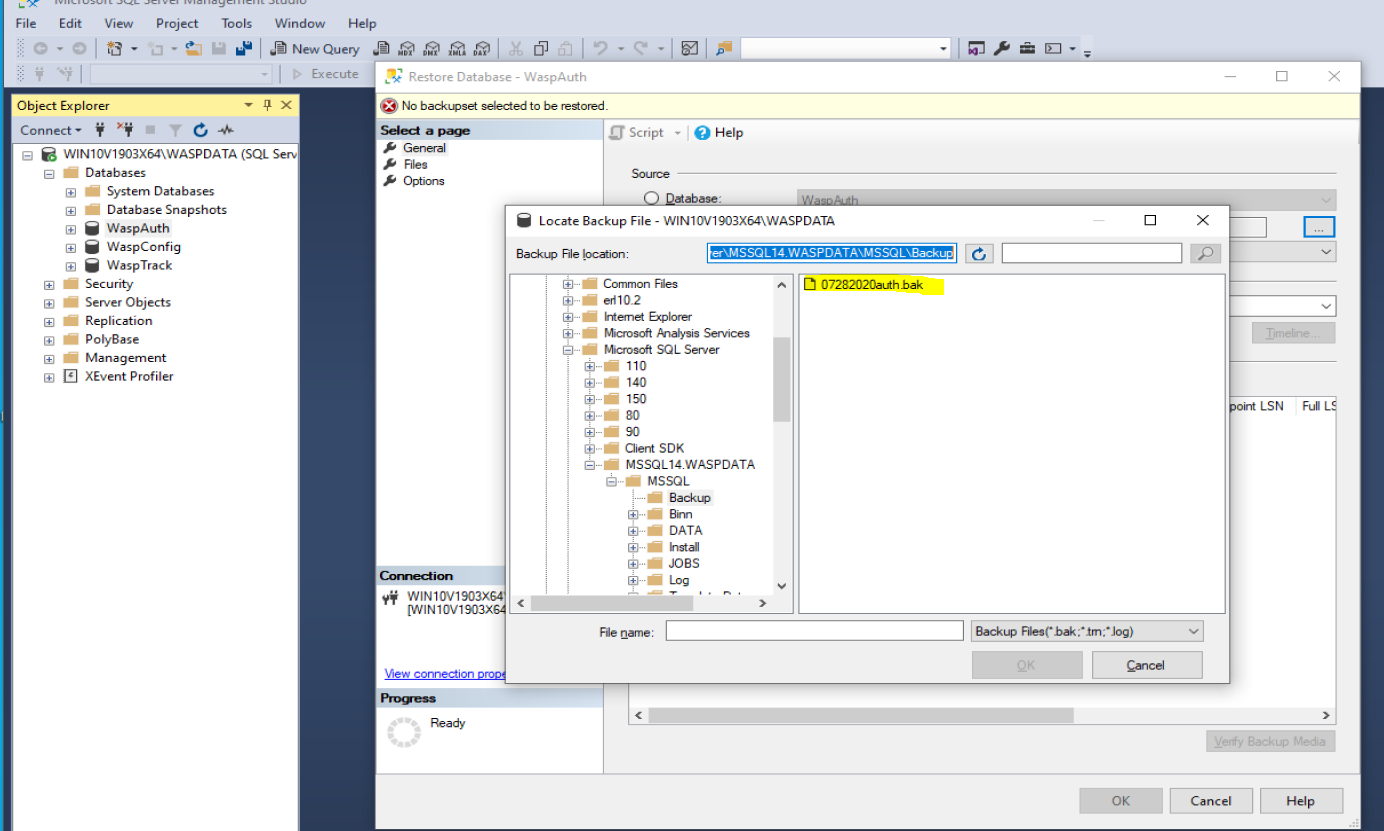Click the Backup File location path field
1384x831 pixels.
pos(832,254)
